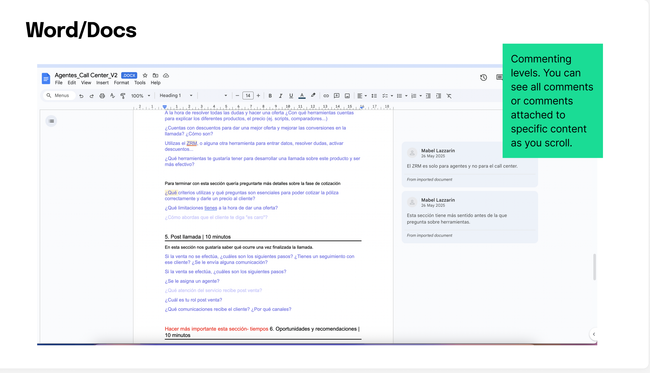Select the paint format tool
The width and height of the screenshot is (650, 373).
(123, 96)
